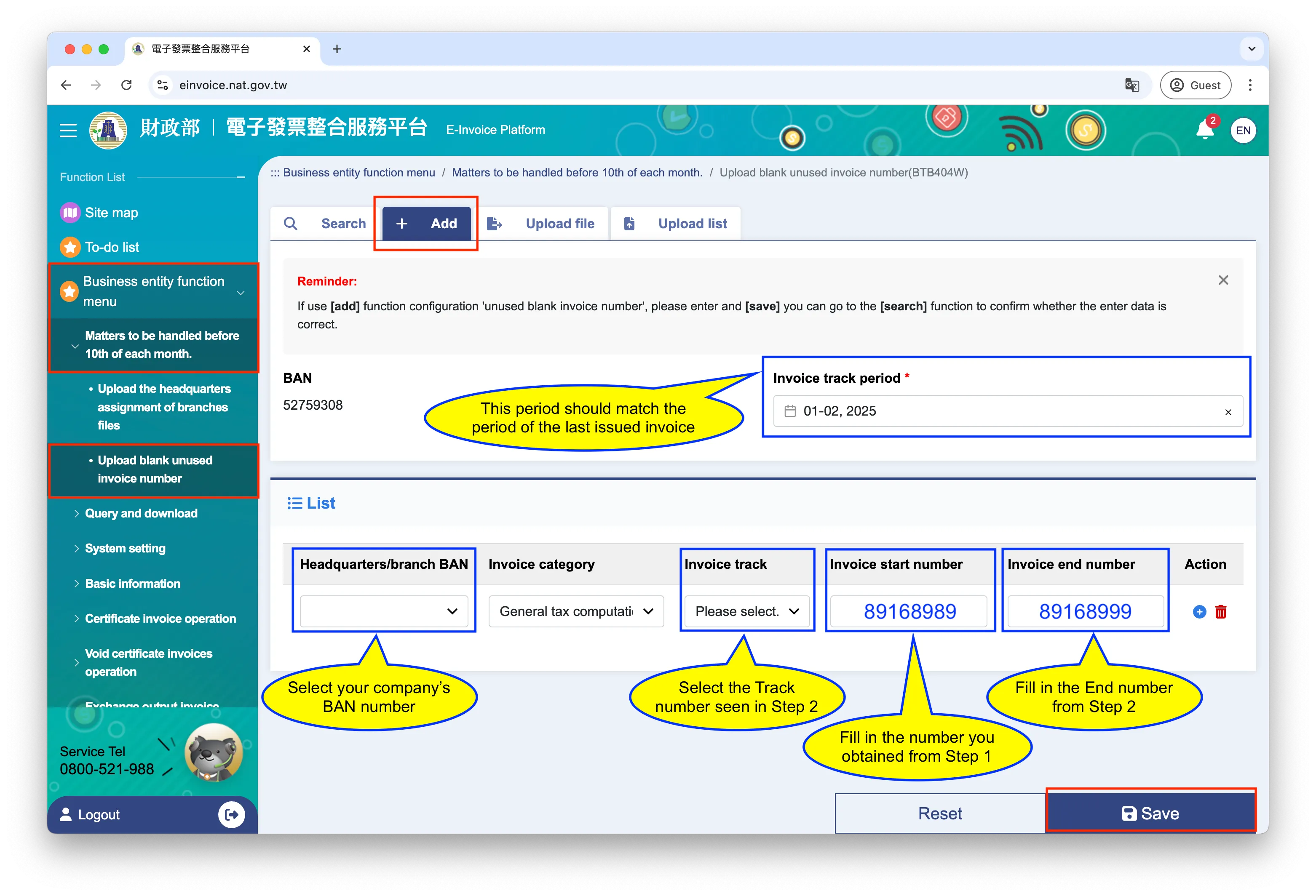The width and height of the screenshot is (1316, 896).
Task: Switch to the Upload file tab
Action: (541, 224)
